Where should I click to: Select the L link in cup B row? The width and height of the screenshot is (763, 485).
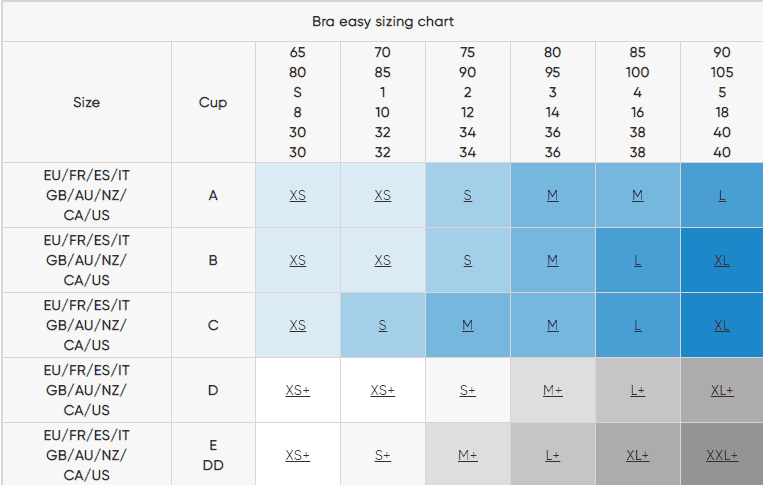click(638, 260)
